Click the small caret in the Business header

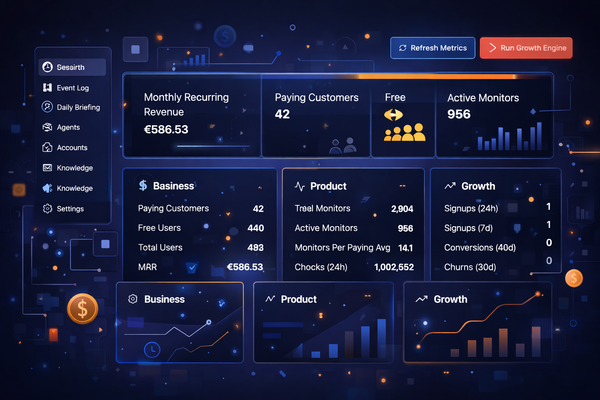(x=260, y=188)
